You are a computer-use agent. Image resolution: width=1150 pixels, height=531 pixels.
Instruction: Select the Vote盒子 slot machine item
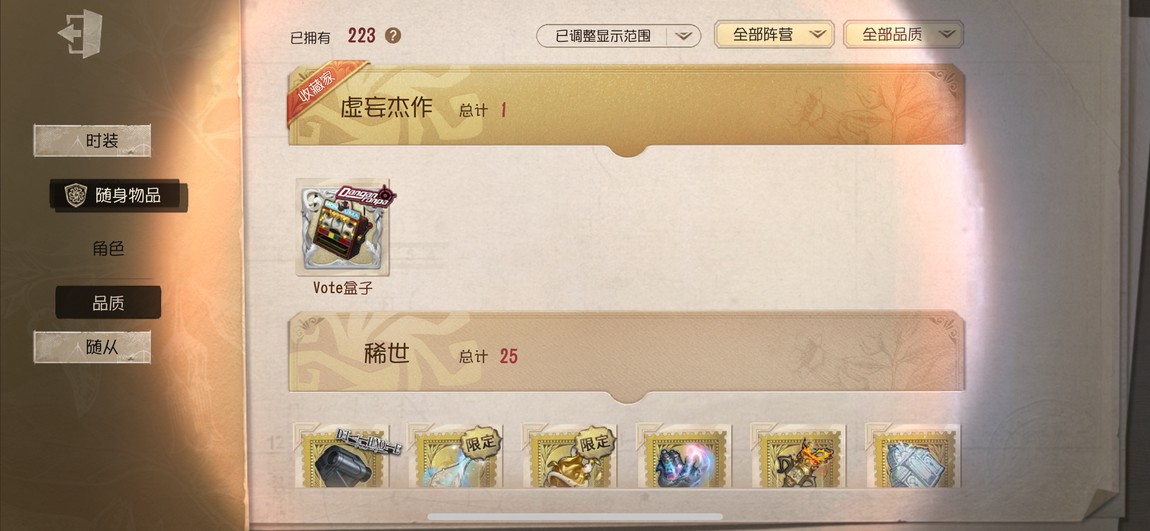tap(343, 228)
